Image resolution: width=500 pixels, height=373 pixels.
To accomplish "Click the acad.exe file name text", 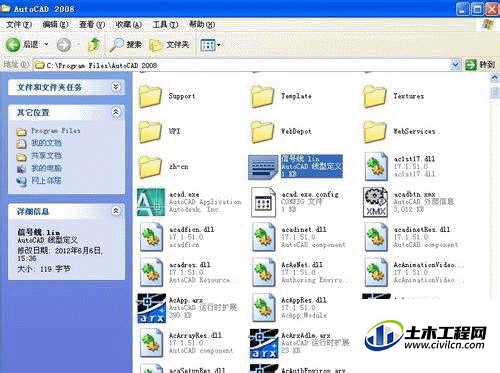I will point(184,194).
